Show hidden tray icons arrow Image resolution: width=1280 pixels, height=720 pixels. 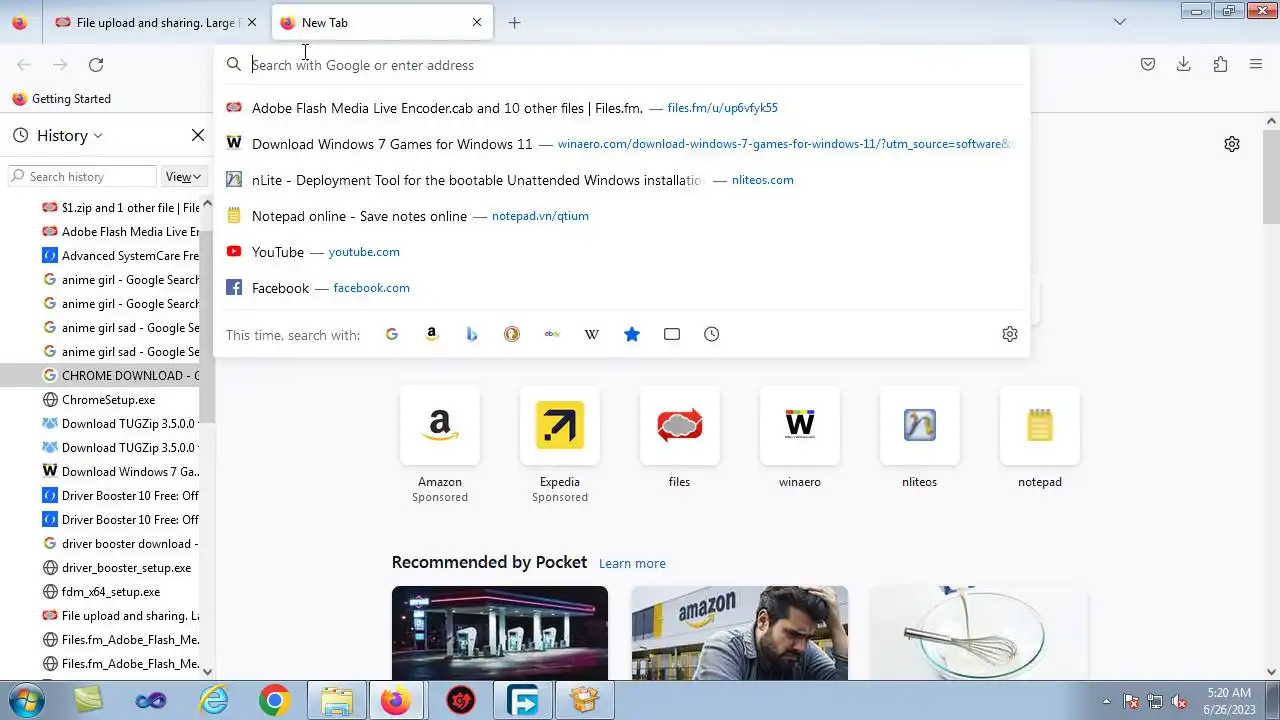pos(1106,701)
